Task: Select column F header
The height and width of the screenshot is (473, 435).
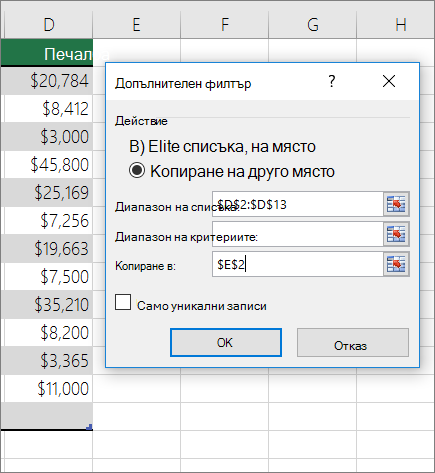Action: [x=224, y=25]
